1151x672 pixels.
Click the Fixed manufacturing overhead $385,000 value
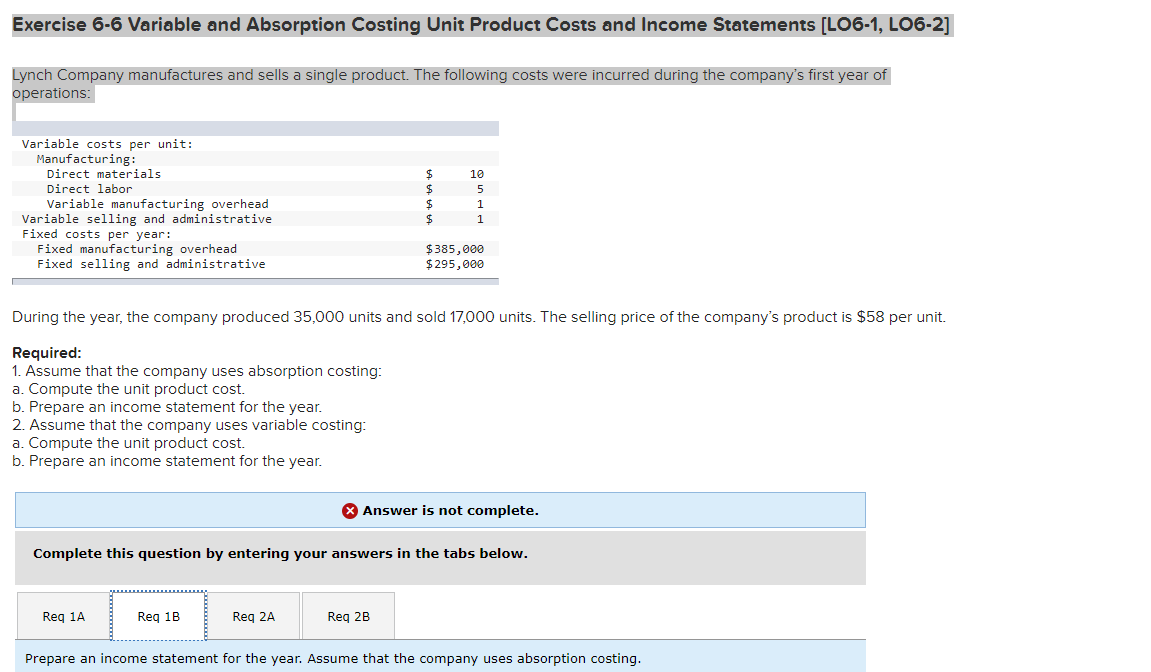(x=457, y=248)
